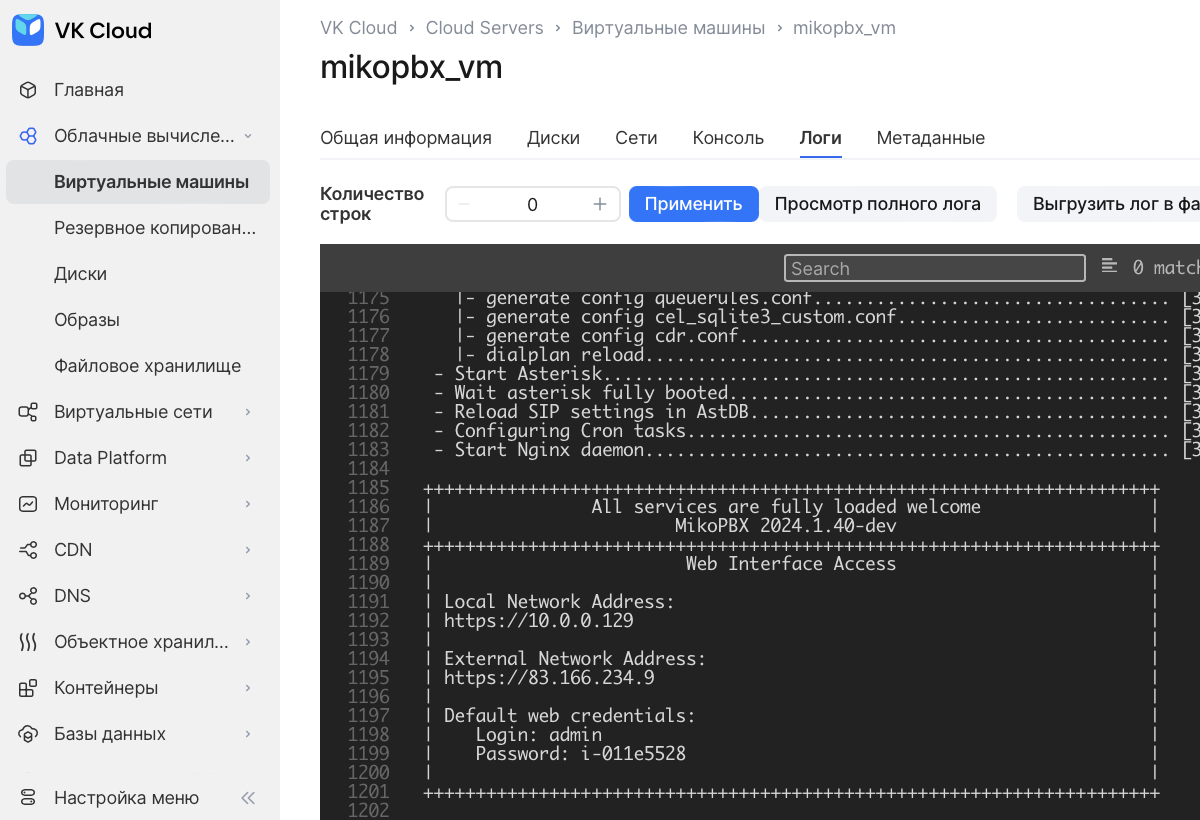Open the Мониторинг monitoring icon
The width and height of the screenshot is (1200, 820).
[x=28, y=504]
